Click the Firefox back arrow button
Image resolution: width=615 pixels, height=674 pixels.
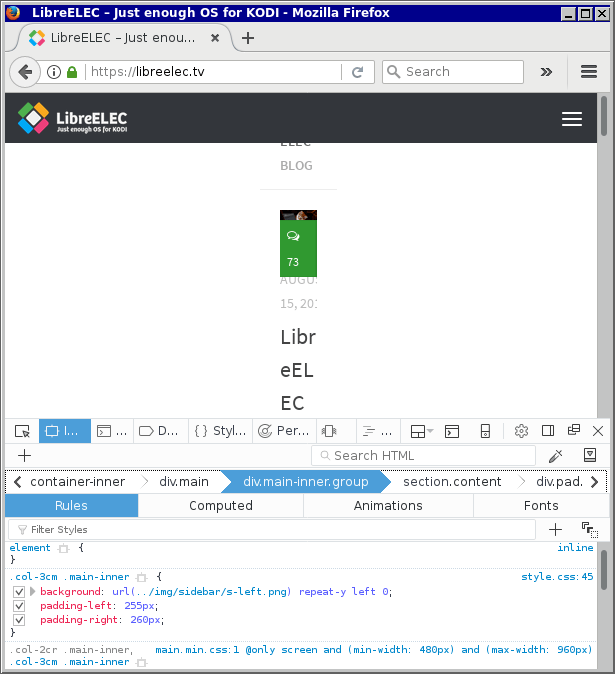26,72
